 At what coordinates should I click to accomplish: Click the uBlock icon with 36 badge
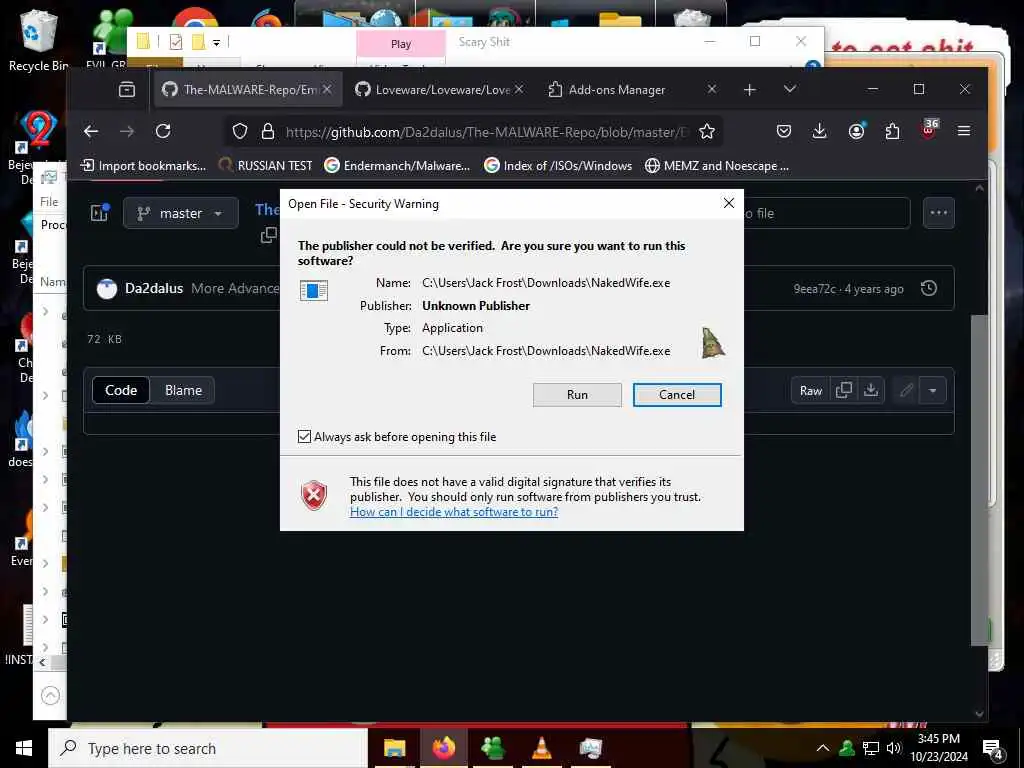929,129
